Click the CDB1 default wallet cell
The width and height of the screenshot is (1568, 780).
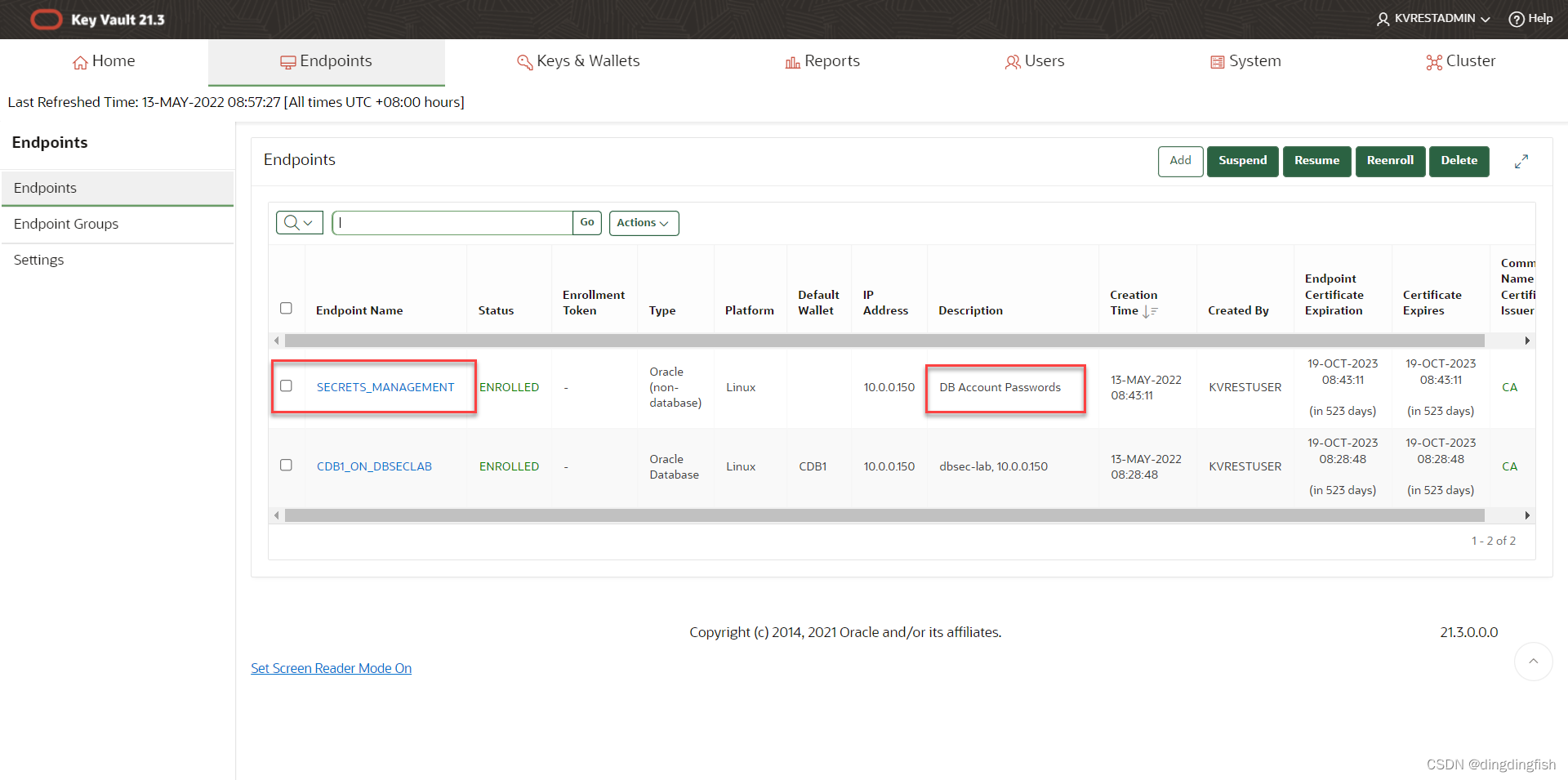pos(813,466)
